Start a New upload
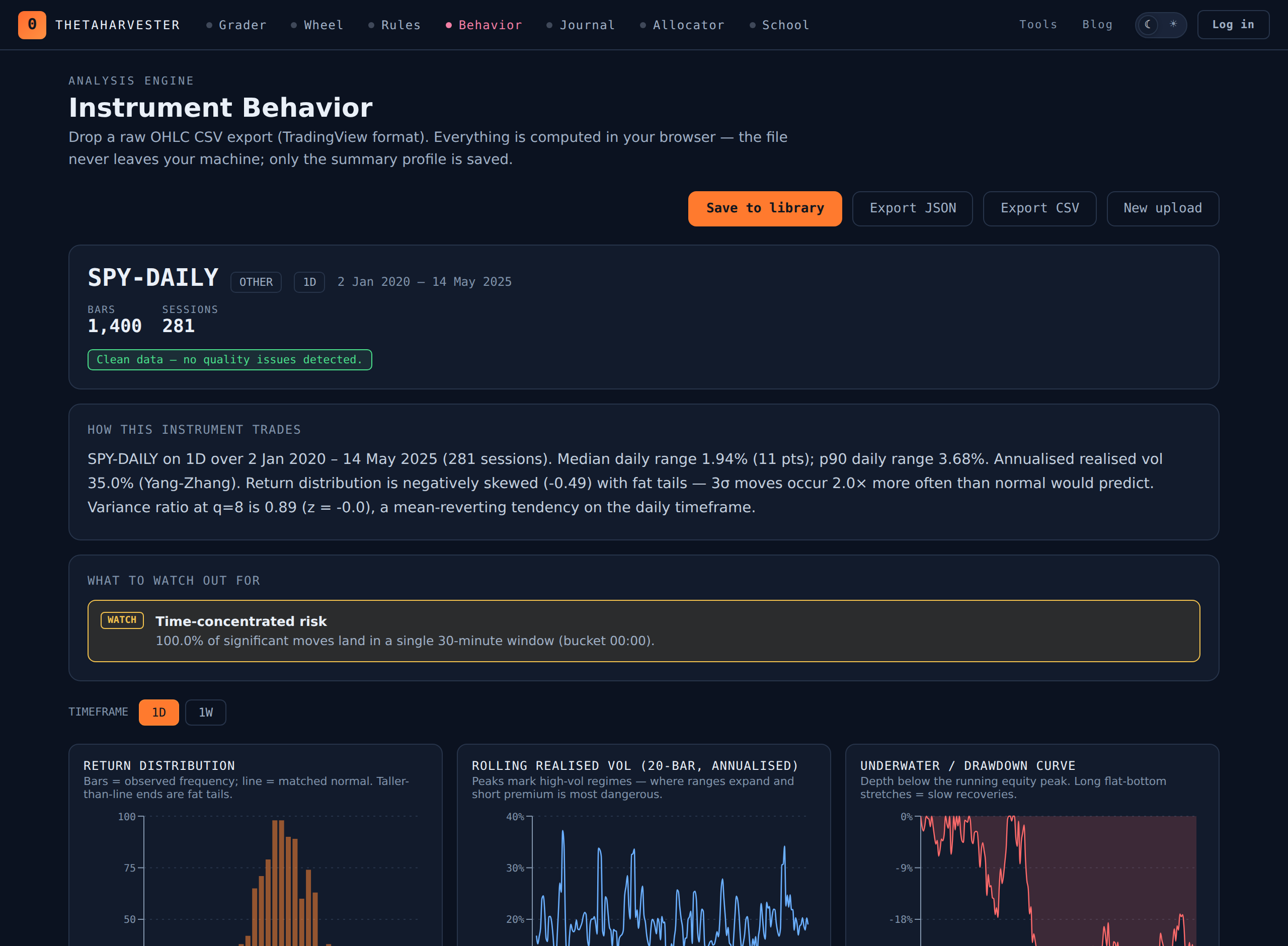Viewport: 1288px width, 946px height. tap(1163, 208)
